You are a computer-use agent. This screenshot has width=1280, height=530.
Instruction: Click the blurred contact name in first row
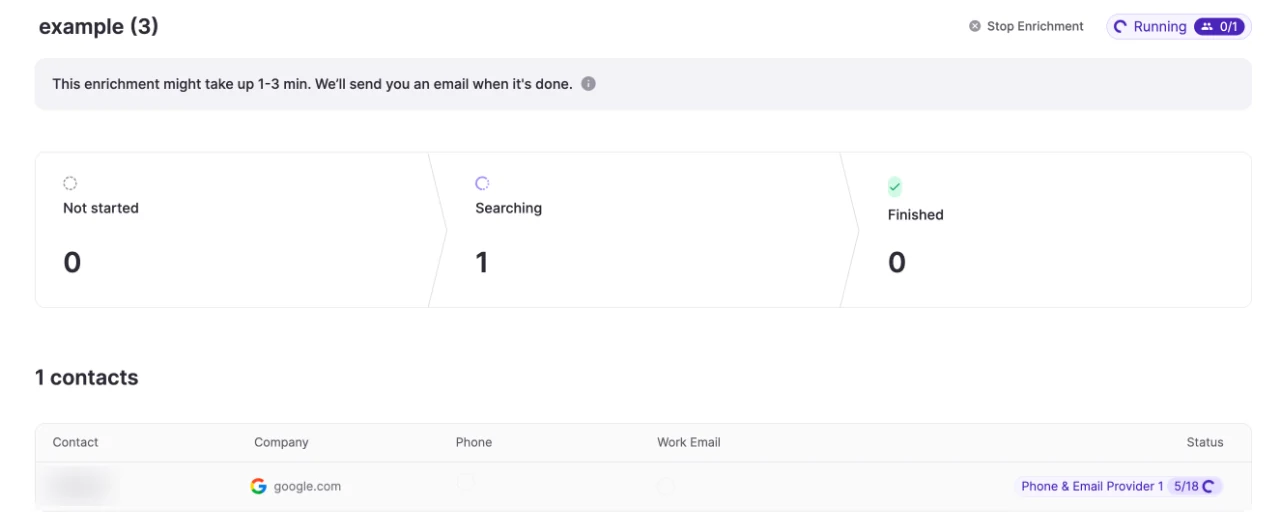[x=78, y=486]
